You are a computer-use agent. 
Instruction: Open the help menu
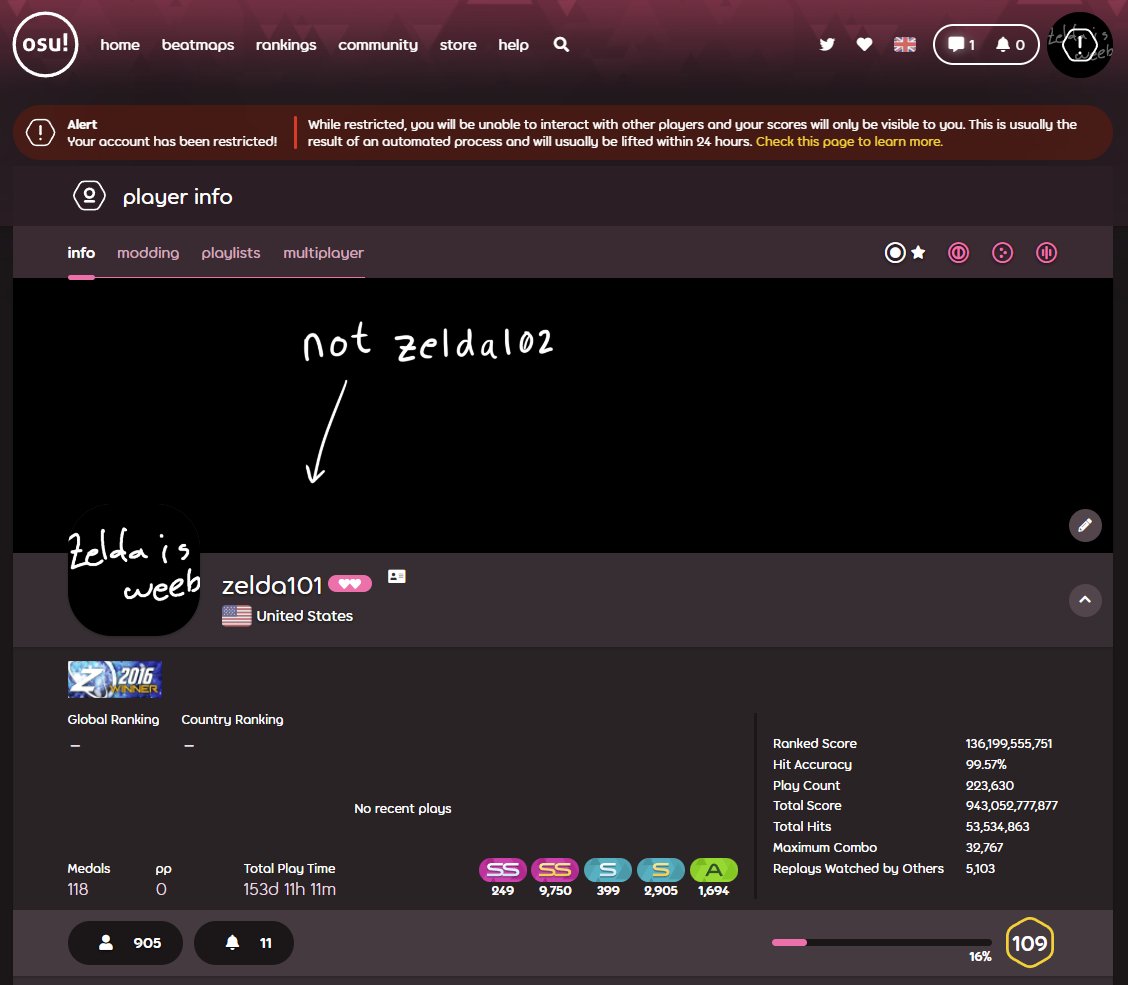pyautogui.click(x=513, y=45)
